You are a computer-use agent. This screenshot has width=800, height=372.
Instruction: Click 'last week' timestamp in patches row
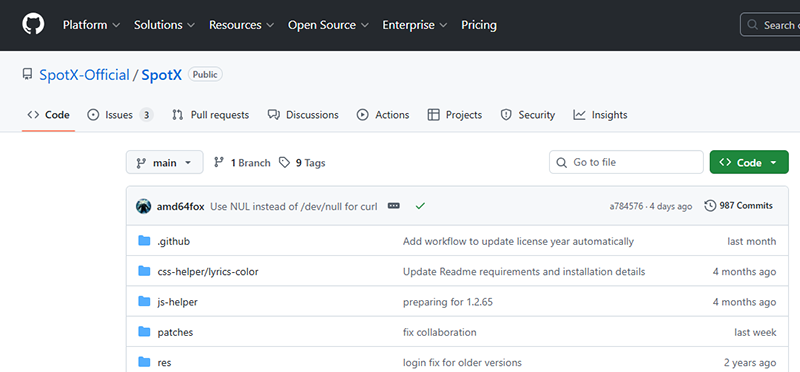(755, 333)
